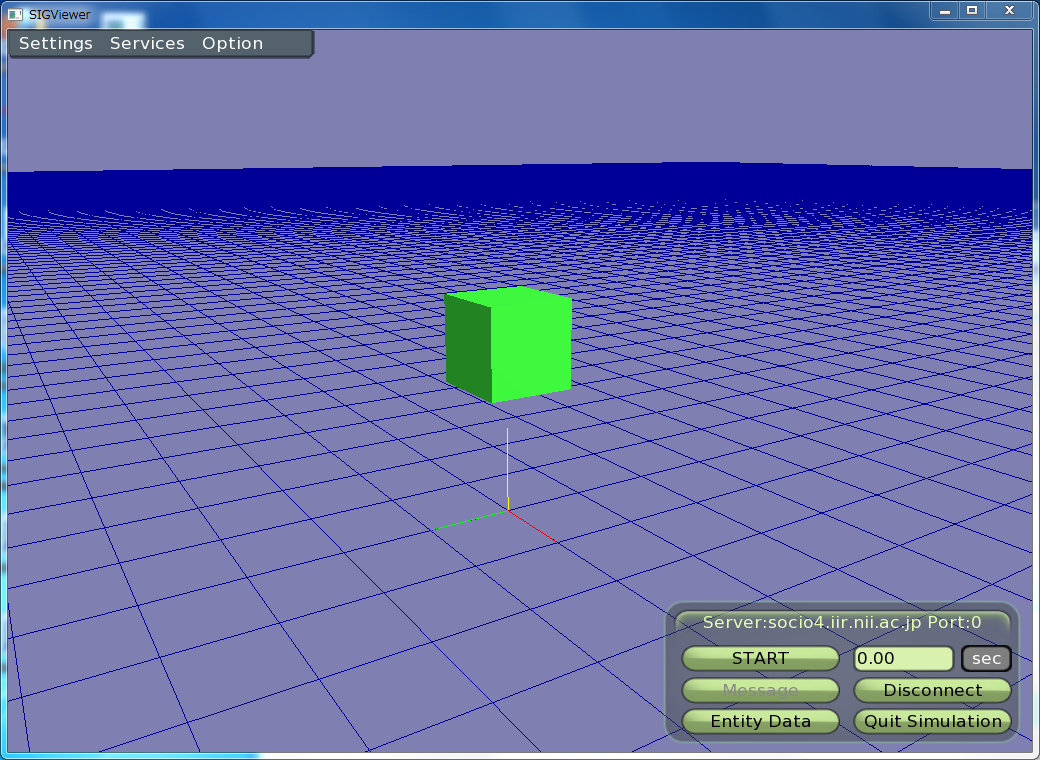Screen dimensions: 1040x760
Task: Disconnect from the simulation server
Action: (x=932, y=690)
